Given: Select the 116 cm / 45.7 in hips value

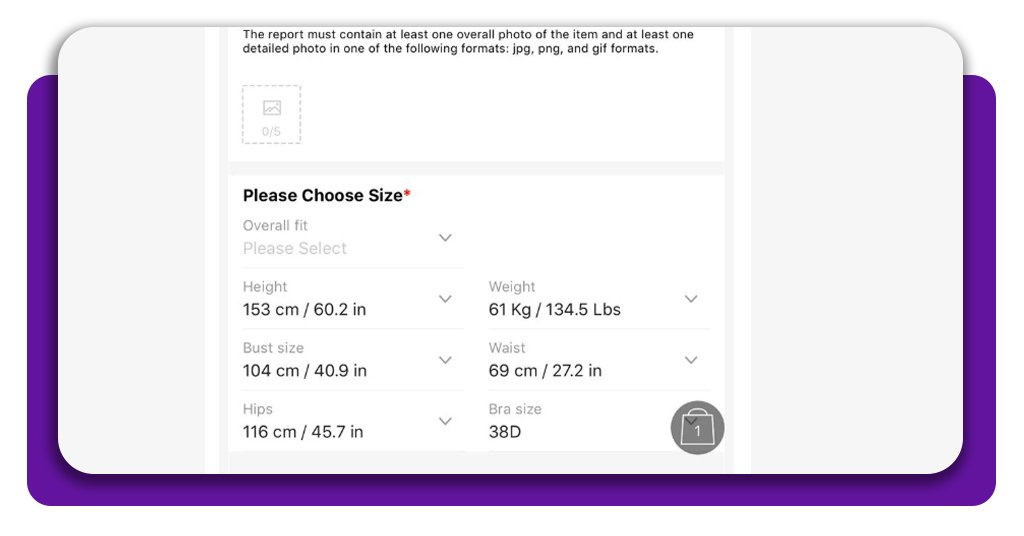Looking at the screenshot, I should [x=303, y=432].
